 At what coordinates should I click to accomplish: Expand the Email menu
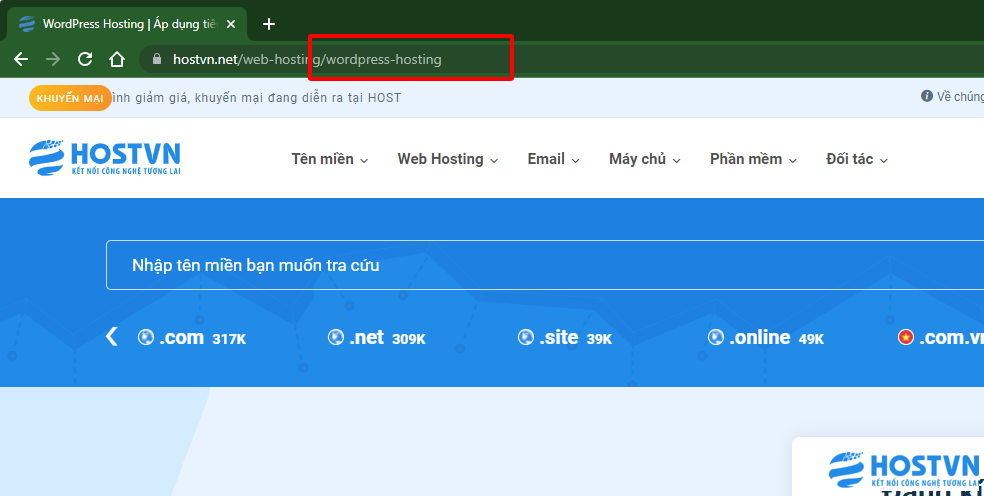pyautogui.click(x=554, y=159)
